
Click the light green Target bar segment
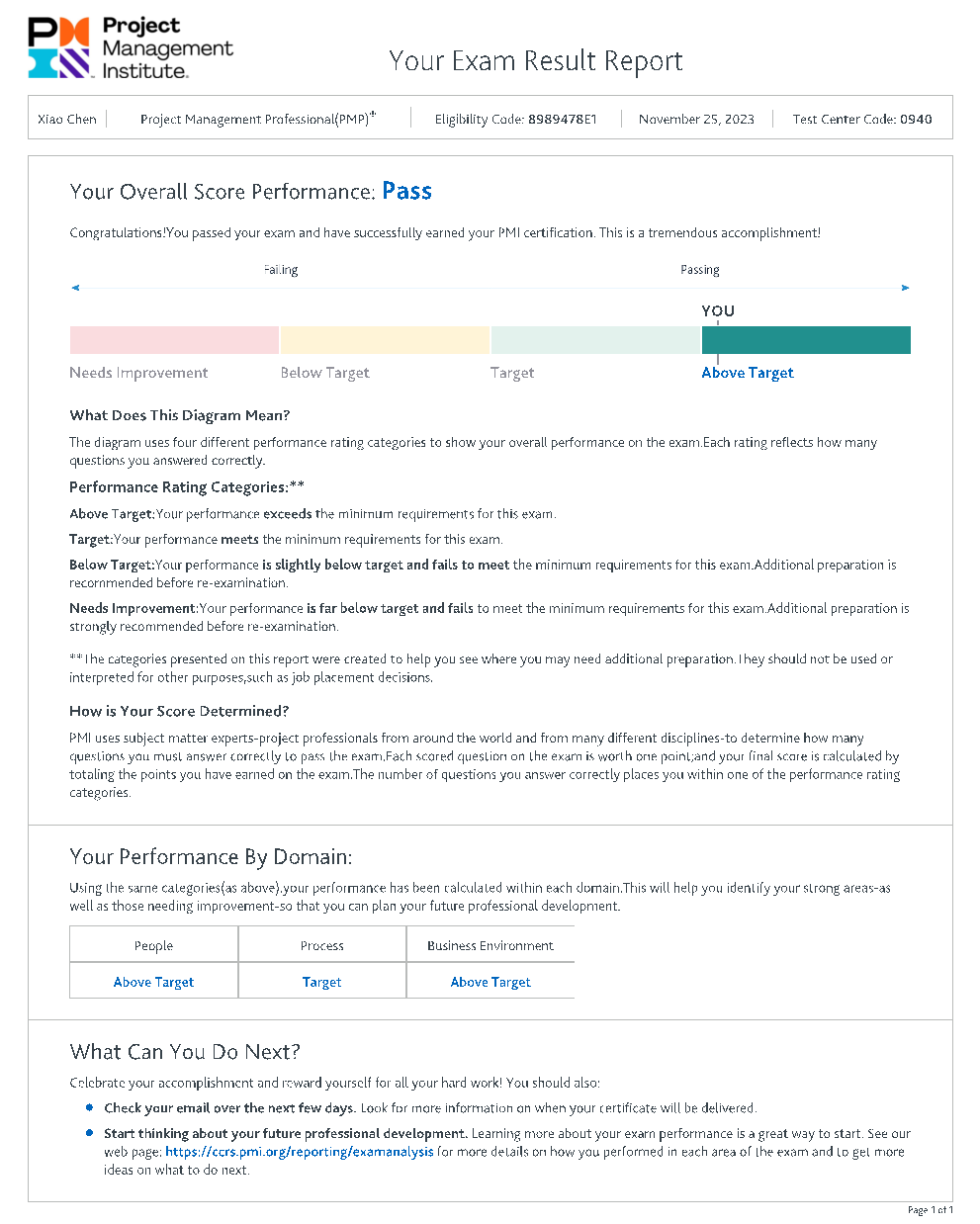[x=595, y=340]
